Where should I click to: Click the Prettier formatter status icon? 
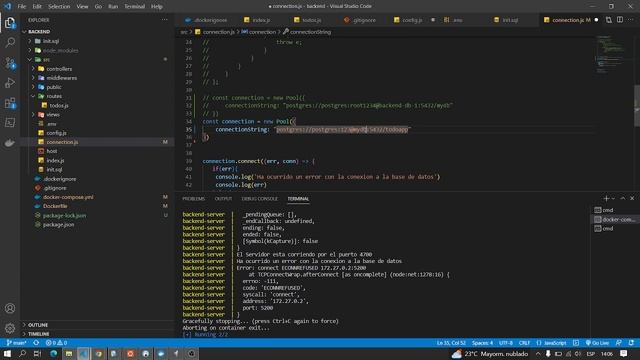[576, 343]
